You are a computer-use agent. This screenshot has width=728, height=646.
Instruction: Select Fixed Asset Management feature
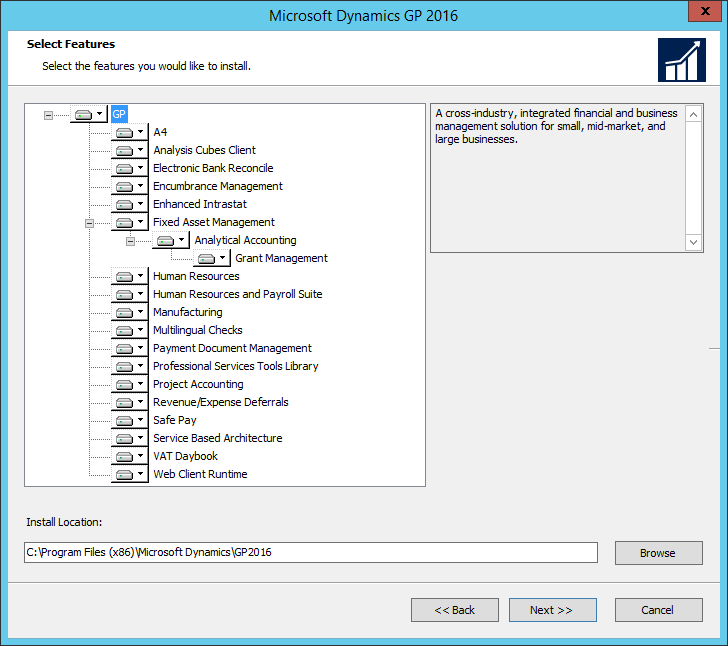click(x=214, y=222)
